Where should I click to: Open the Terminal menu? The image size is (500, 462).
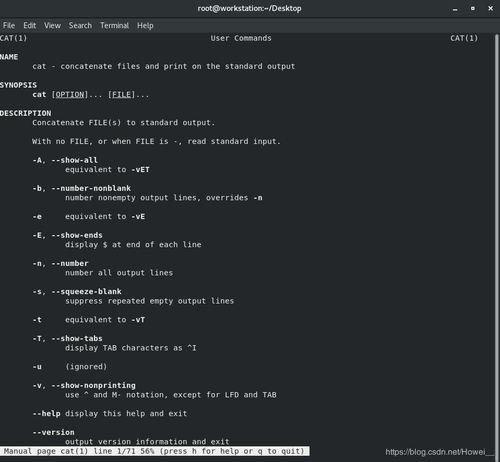pyautogui.click(x=114, y=26)
